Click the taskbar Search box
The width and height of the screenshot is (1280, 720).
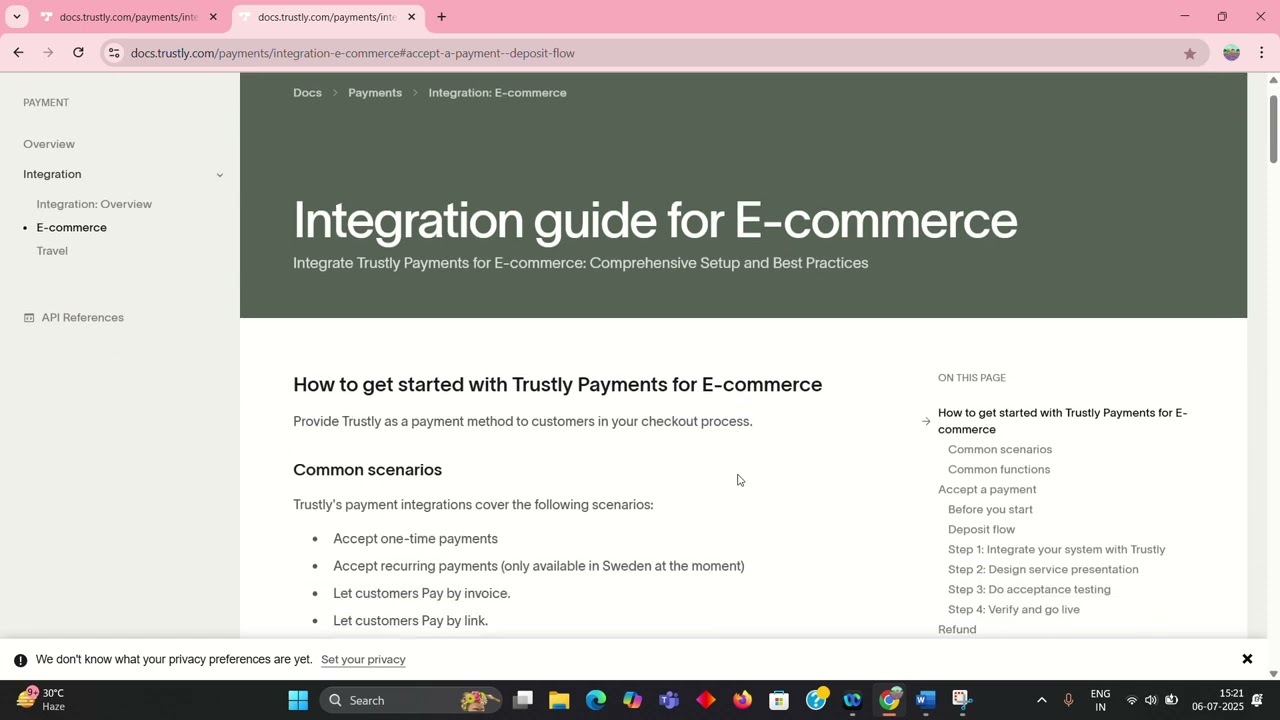[x=412, y=700]
